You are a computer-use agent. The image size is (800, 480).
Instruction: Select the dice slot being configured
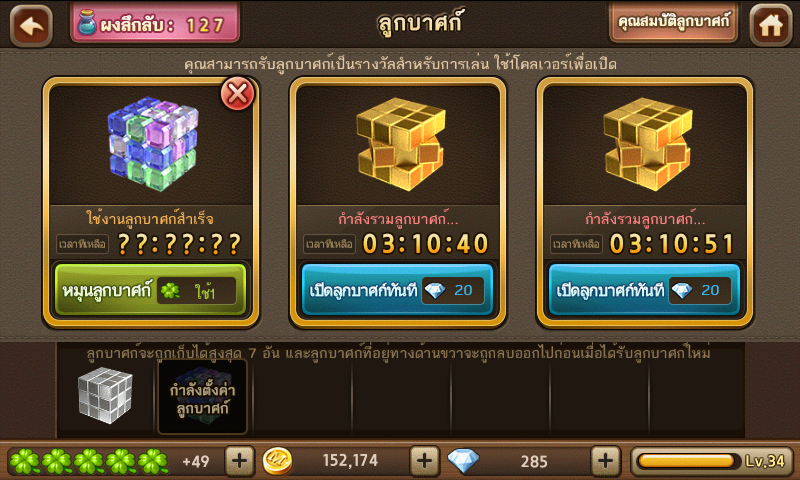[203, 397]
